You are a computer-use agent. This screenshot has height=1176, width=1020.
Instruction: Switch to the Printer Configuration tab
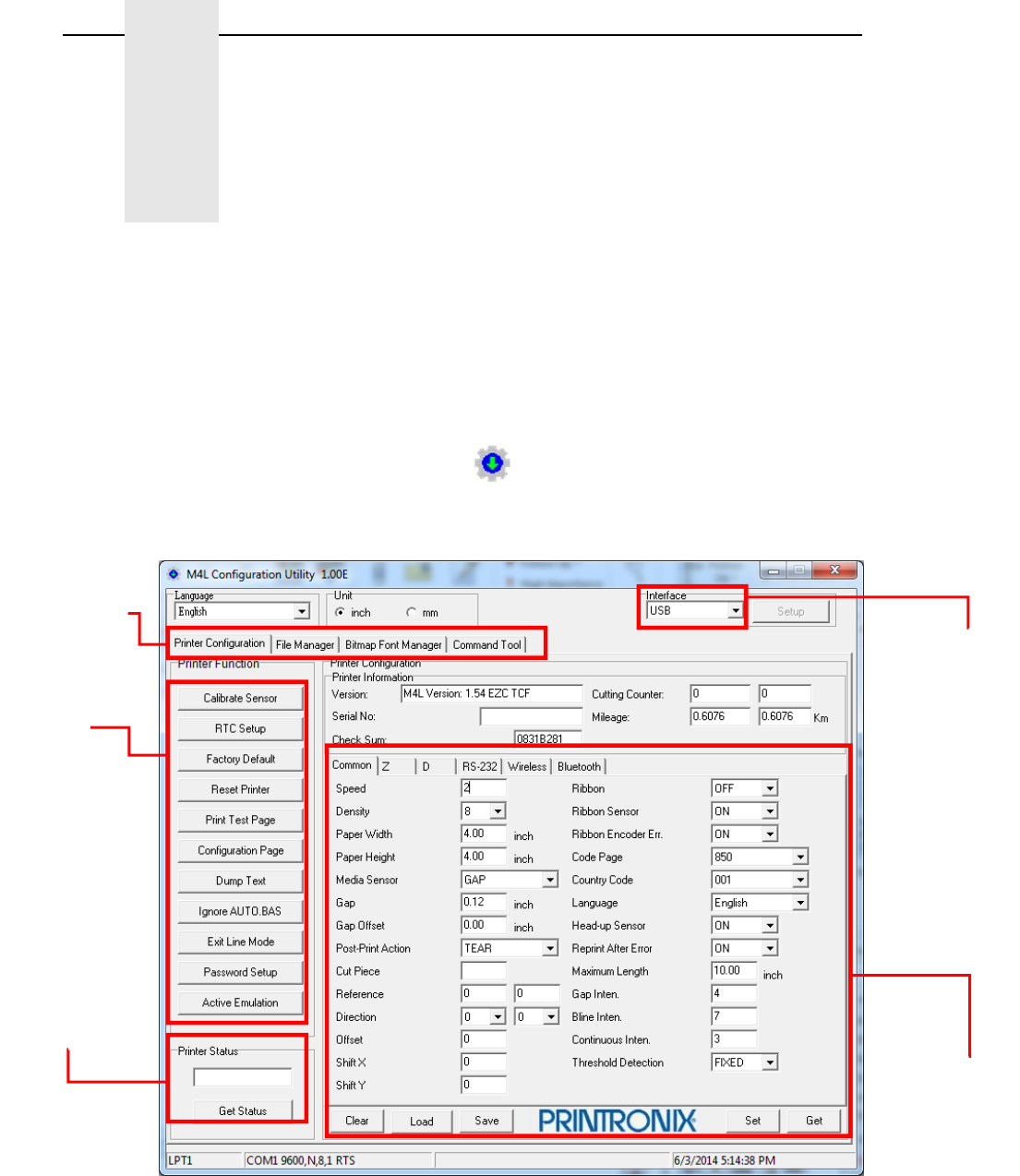[x=220, y=643]
